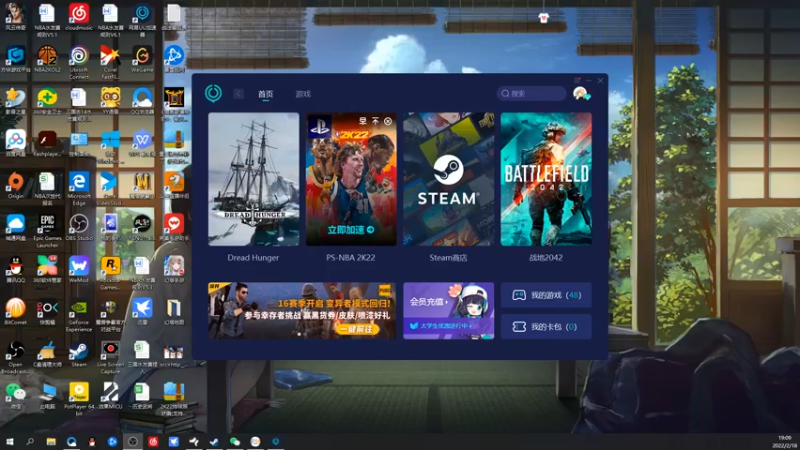Viewport: 800px width, 450px height.
Task: Open the accelerator window menu icon
Action: point(577,80)
